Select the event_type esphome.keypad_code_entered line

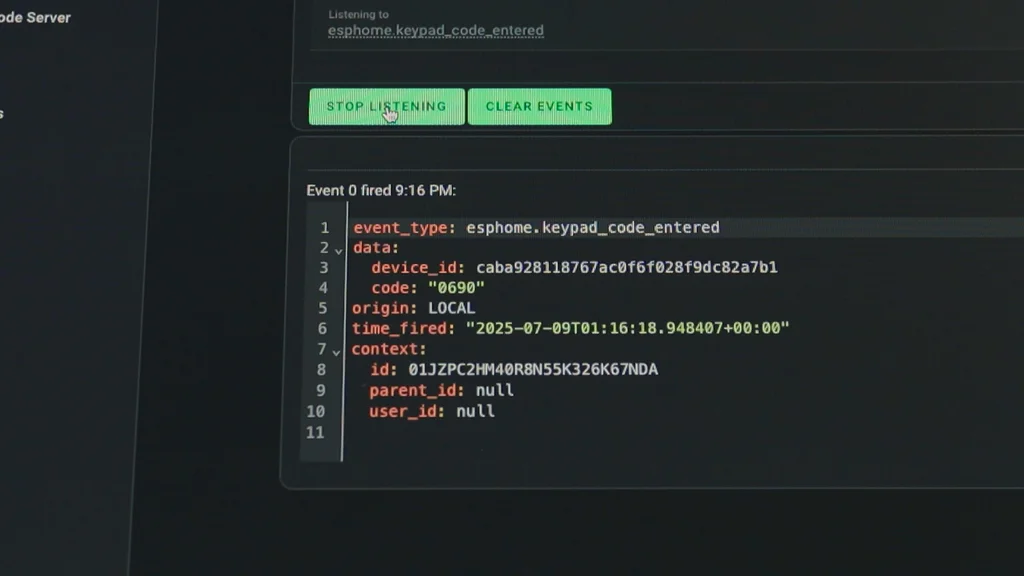click(536, 227)
